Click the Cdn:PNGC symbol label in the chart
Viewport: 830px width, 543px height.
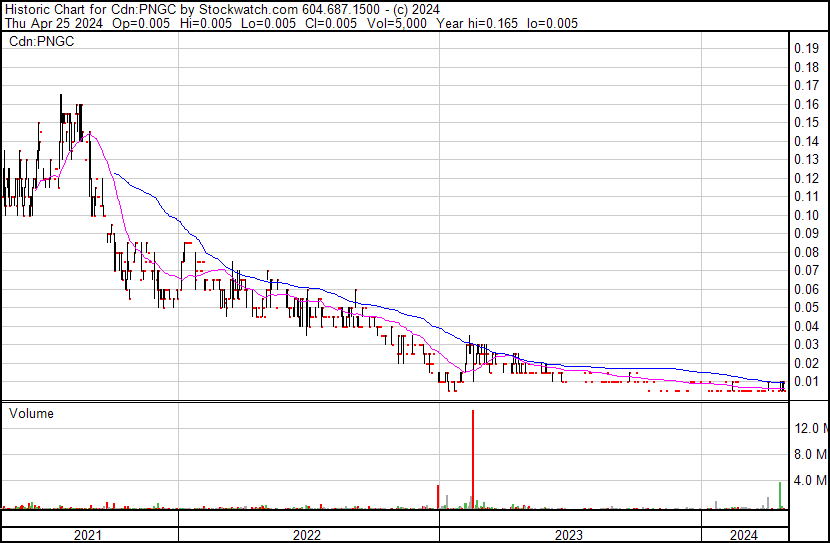pos(41,42)
